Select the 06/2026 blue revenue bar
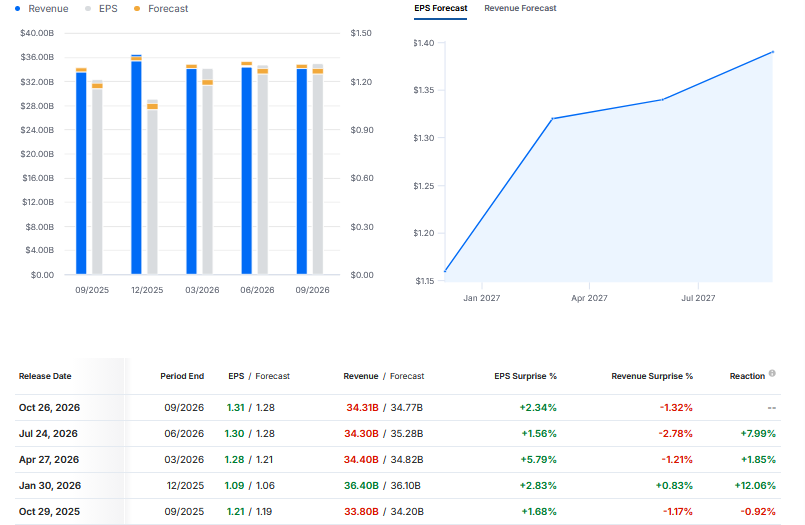Viewport: 805px width, 525px height. 246,170
